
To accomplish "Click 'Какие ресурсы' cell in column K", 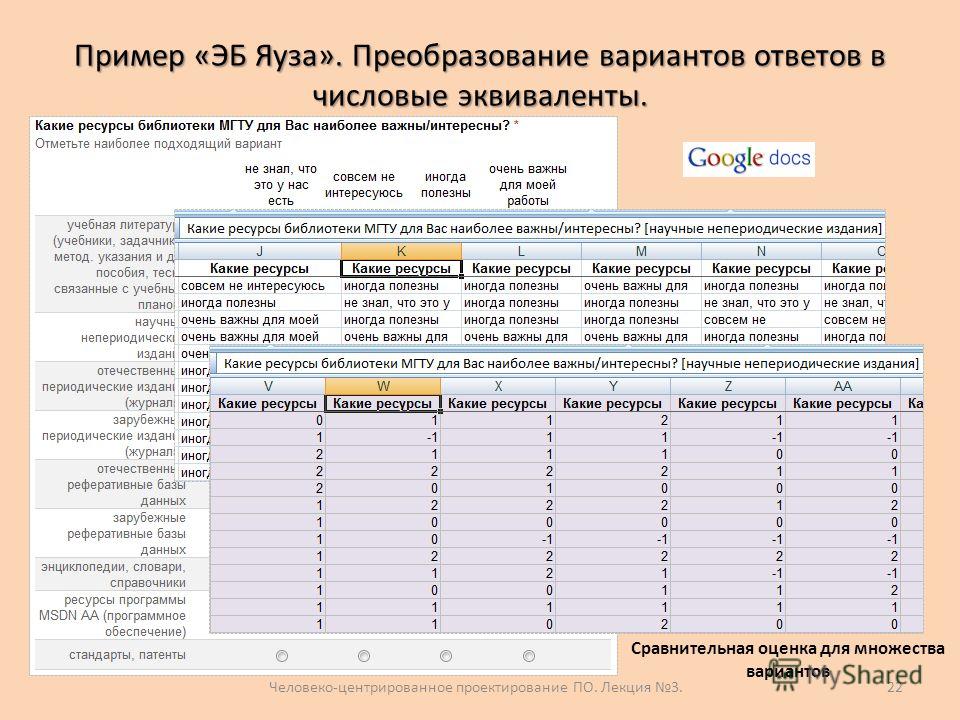I will (401, 269).
